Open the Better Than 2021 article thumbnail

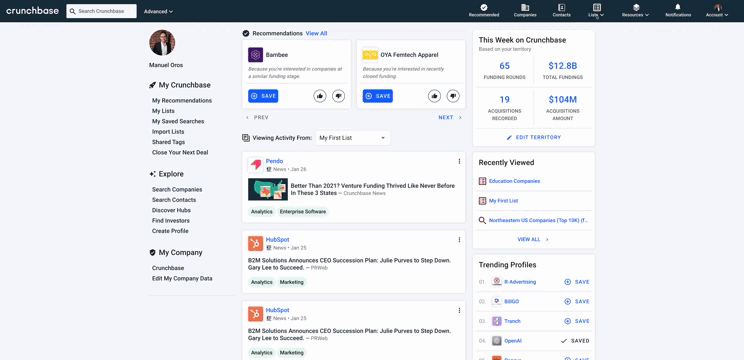[x=268, y=189]
